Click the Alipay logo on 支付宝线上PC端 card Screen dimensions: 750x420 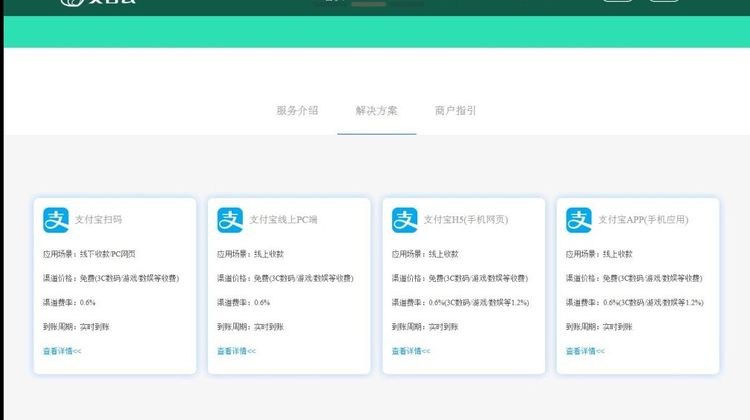pyautogui.click(x=230, y=220)
